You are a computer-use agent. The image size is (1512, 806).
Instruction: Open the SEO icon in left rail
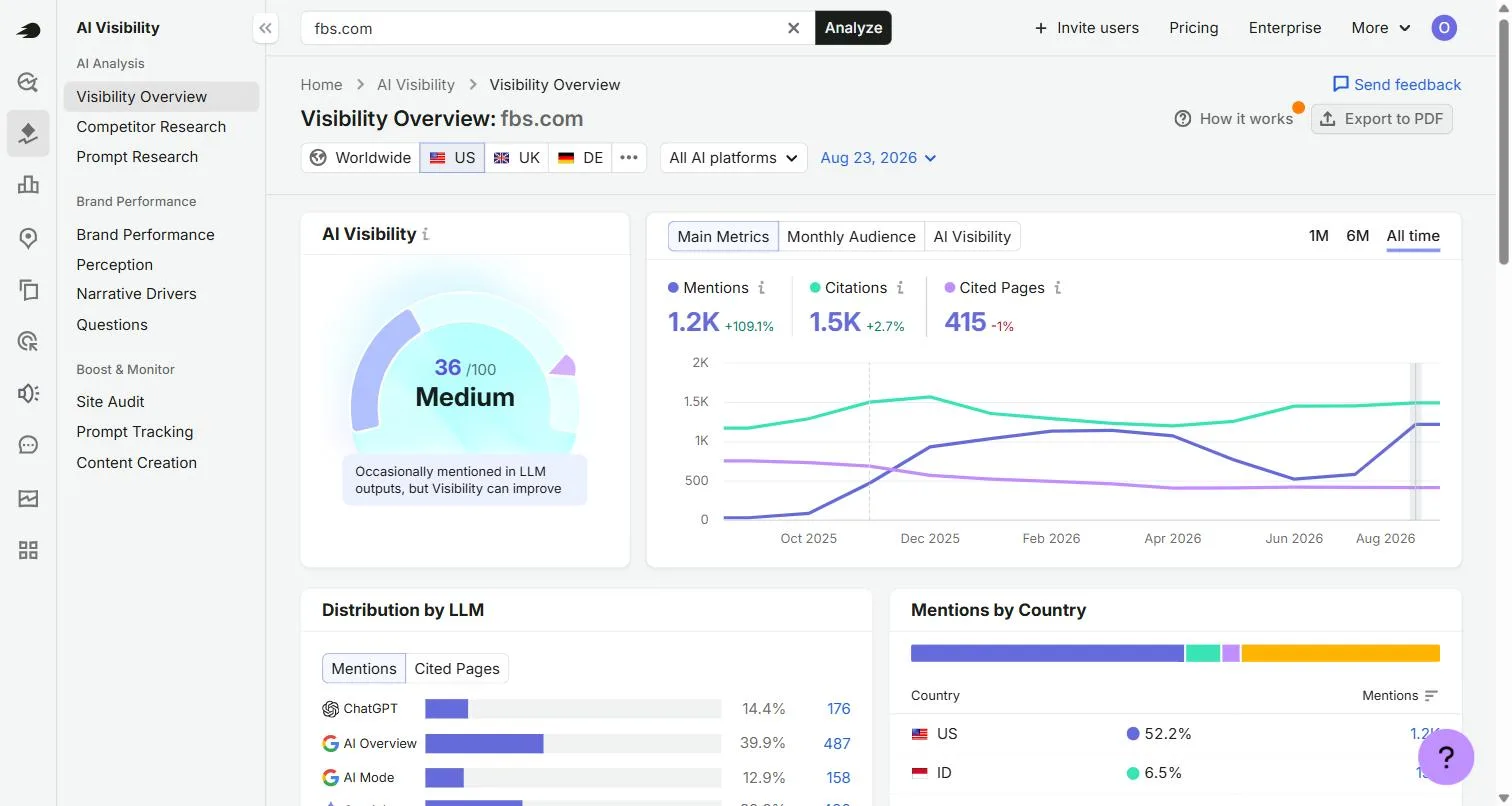28,82
